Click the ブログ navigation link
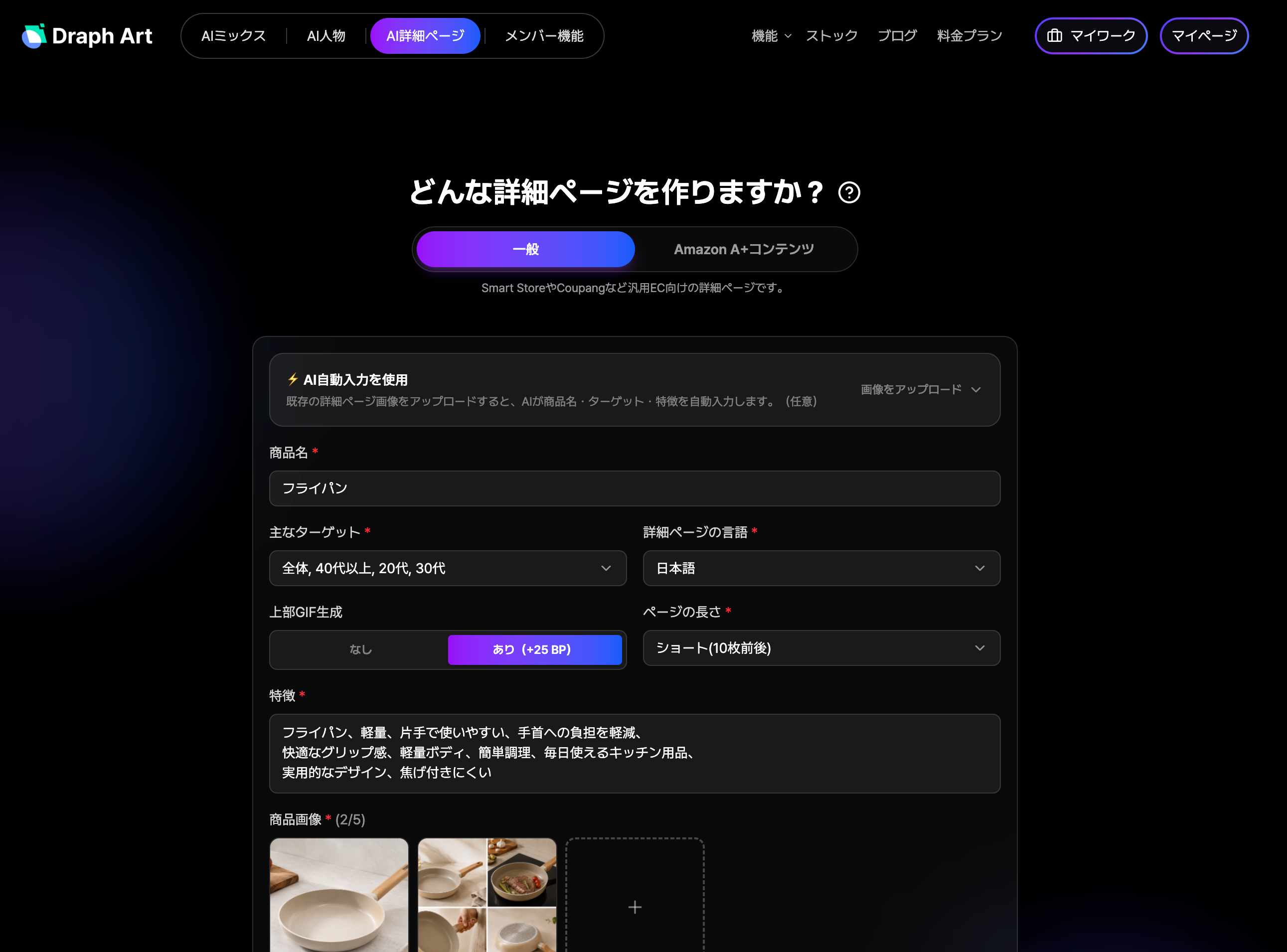This screenshot has width=1287, height=952. point(897,36)
